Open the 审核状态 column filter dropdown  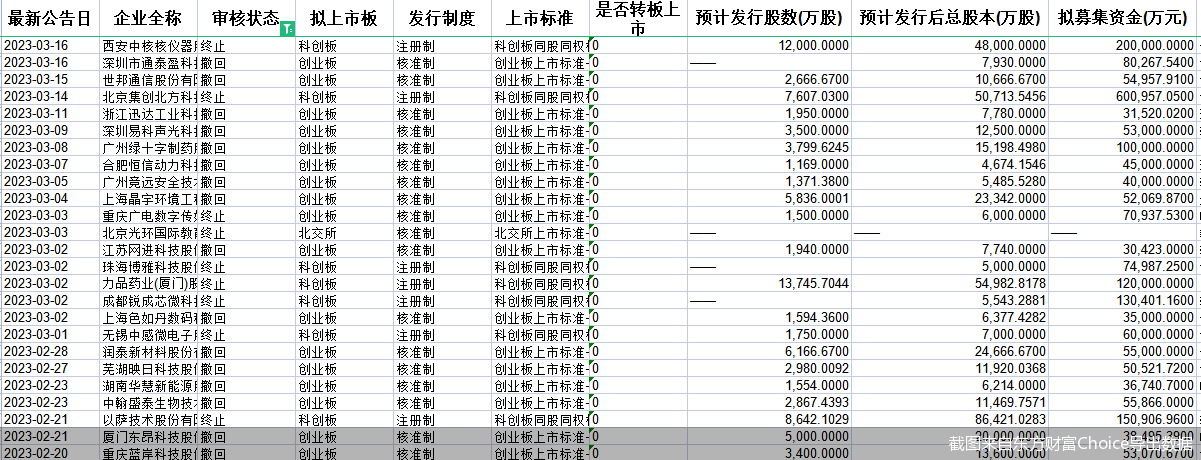[288, 28]
